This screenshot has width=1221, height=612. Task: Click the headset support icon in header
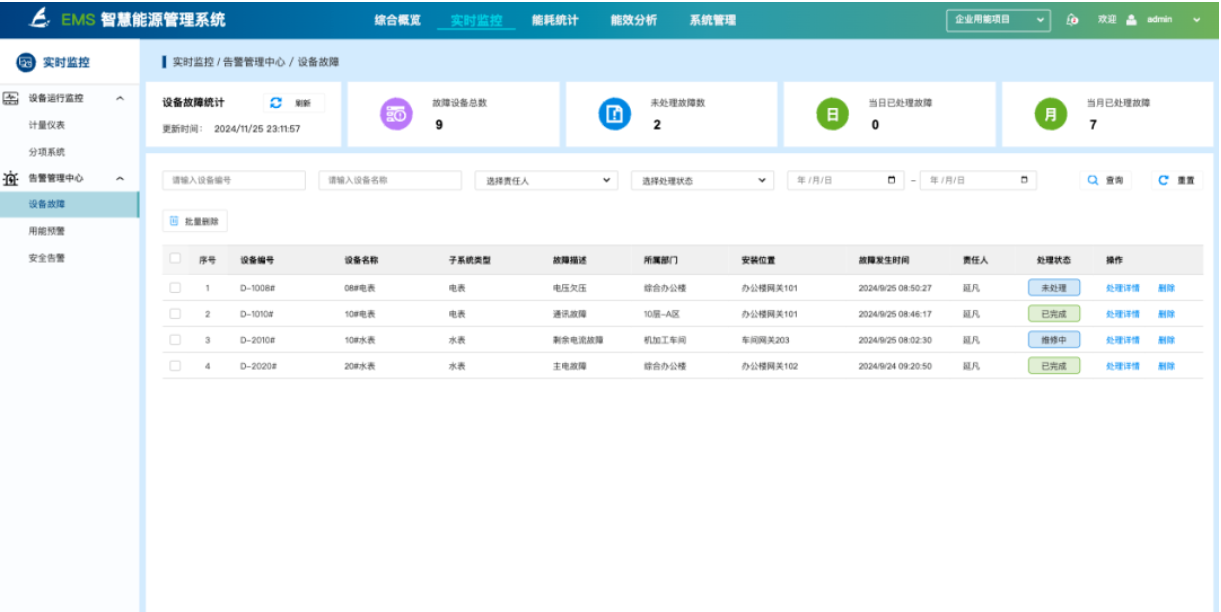(x=1072, y=20)
